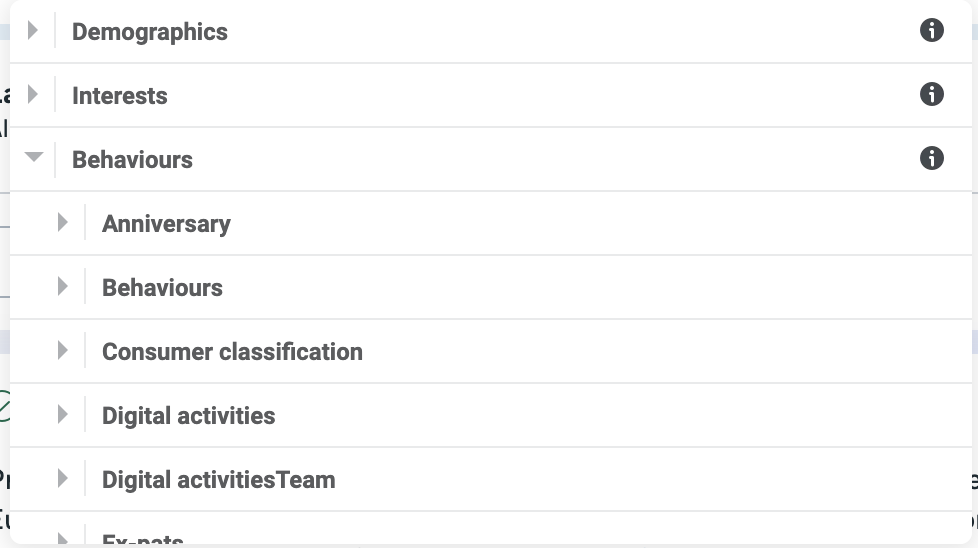The image size is (978, 548).
Task: Expand the Demographics category arrow
Action: point(33,31)
